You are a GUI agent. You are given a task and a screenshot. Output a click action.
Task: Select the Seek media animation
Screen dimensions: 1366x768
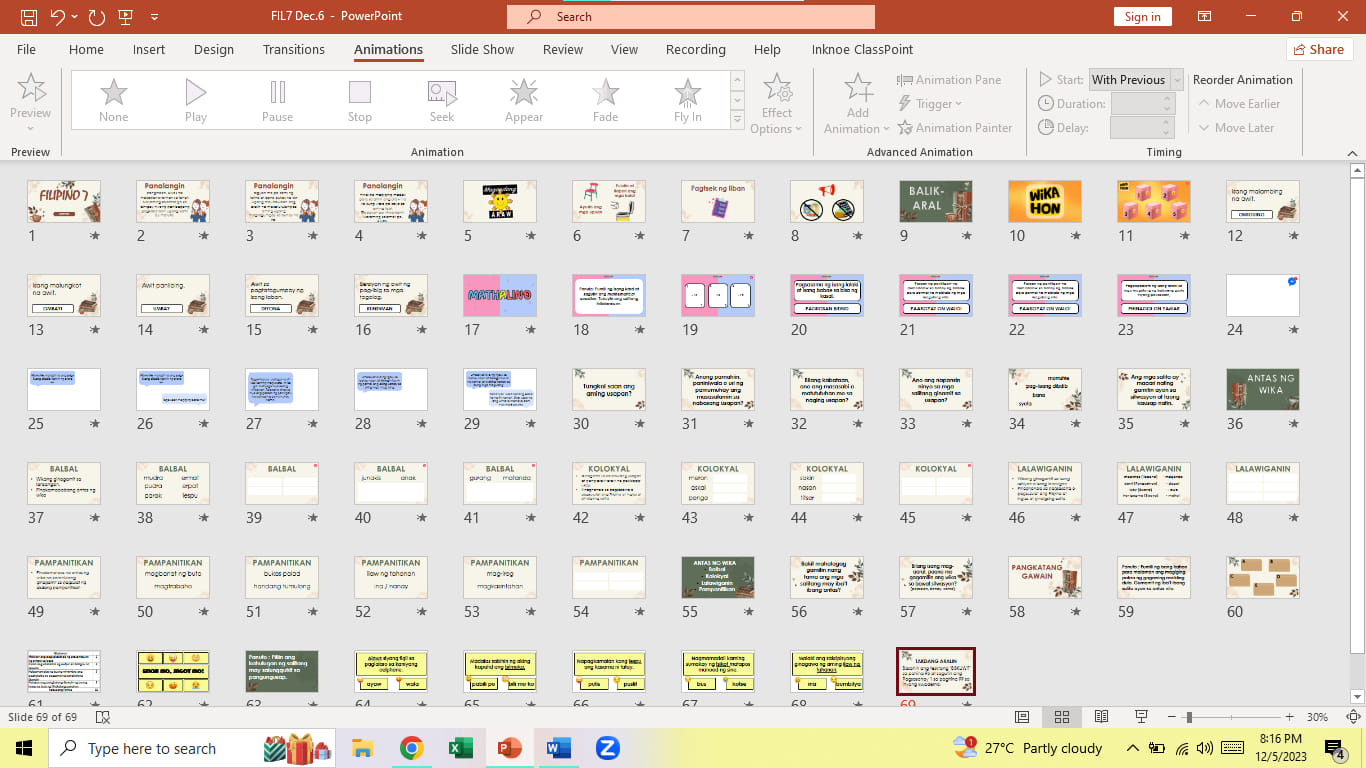coord(442,100)
